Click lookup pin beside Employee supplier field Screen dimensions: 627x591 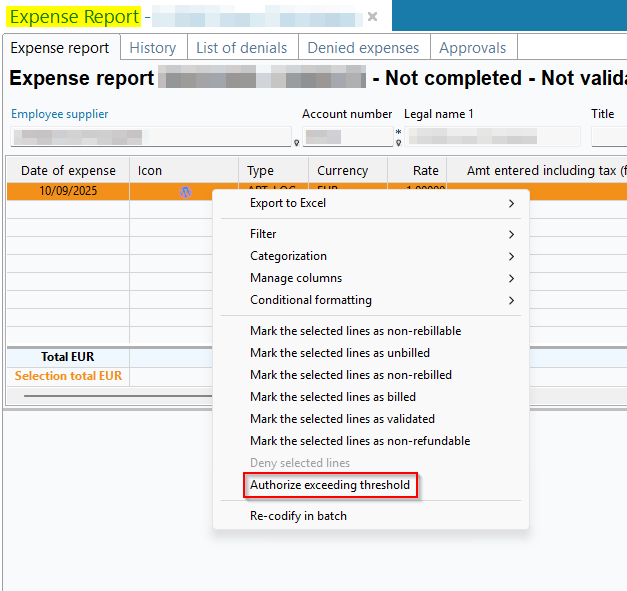pos(296,142)
